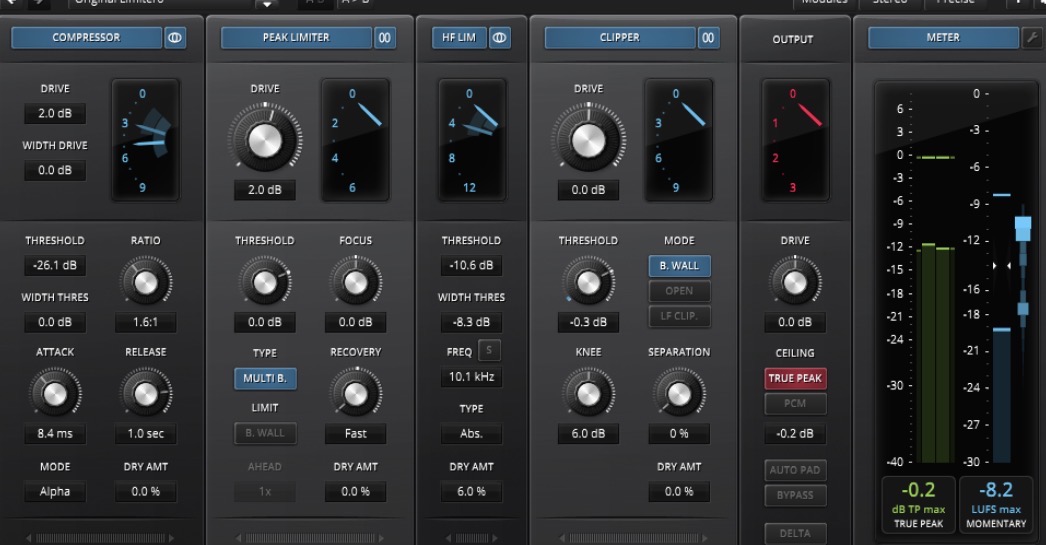Toggle the HF LIM module
Screen dimensions: 1046x545
tap(459, 37)
